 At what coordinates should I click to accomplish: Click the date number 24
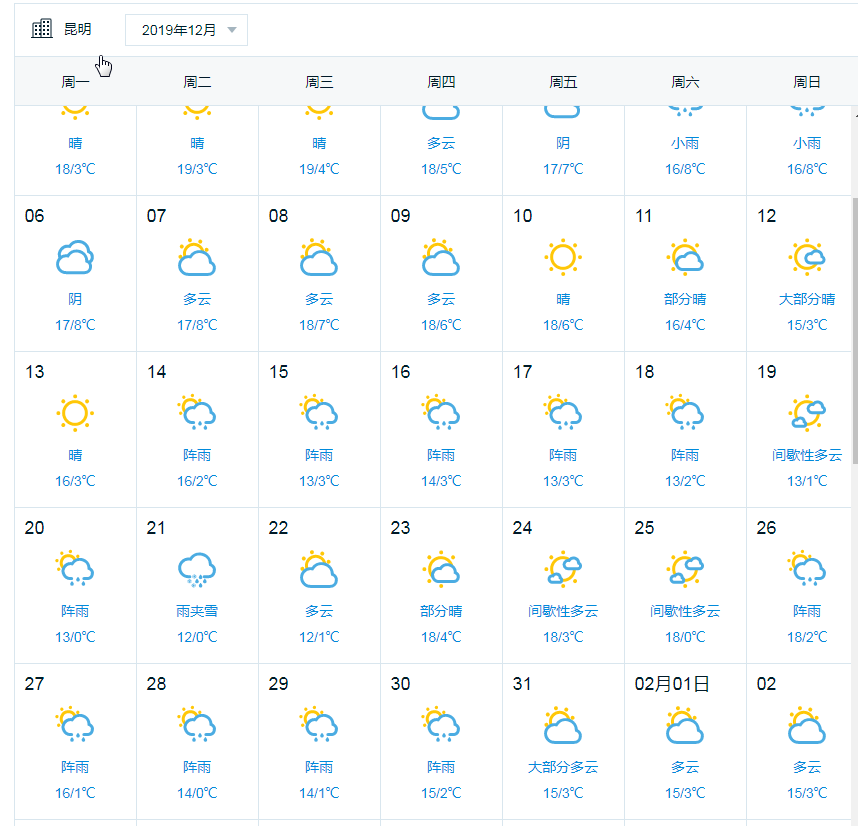pyautogui.click(x=522, y=528)
